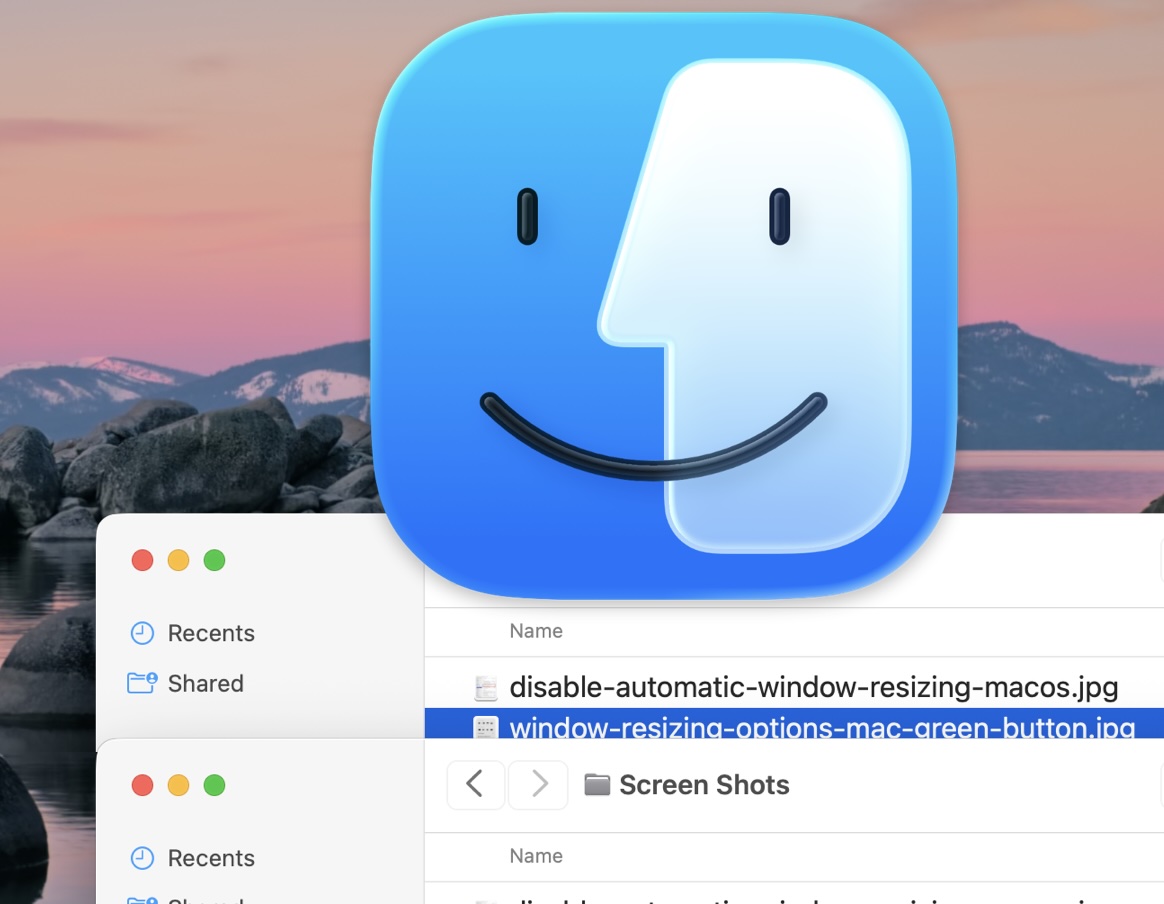
Task: Click the green zoom button on upper window
Action: [214, 560]
